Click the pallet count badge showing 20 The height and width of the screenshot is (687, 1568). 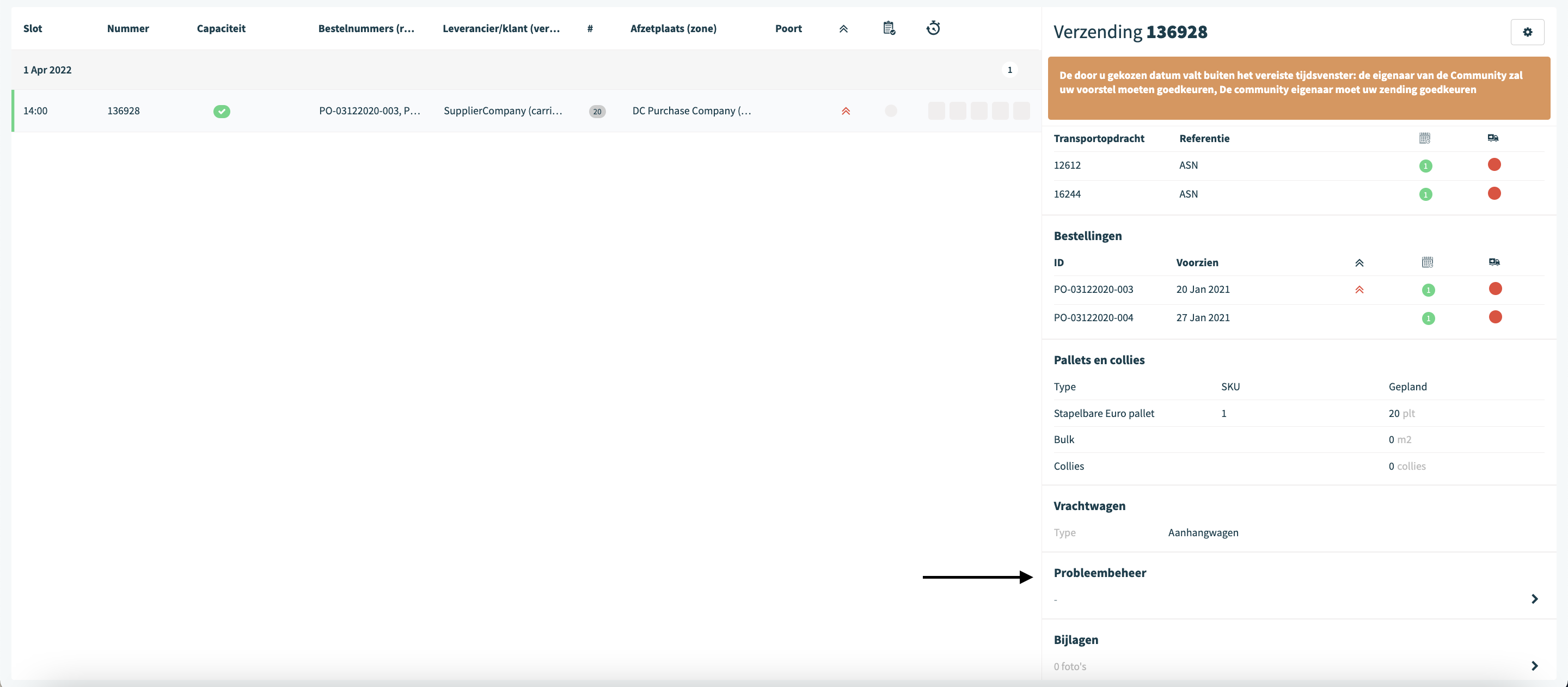(x=597, y=112)
